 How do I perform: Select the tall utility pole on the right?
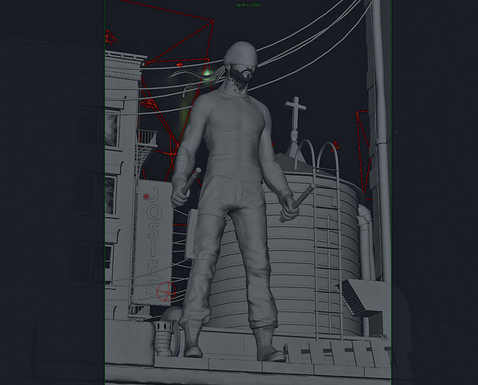pos(381,140)
